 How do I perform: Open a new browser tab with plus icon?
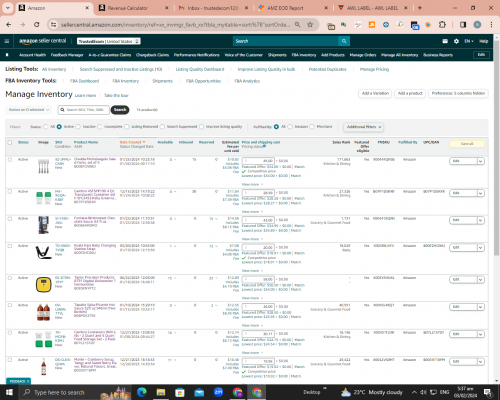(x=420, y=8)
